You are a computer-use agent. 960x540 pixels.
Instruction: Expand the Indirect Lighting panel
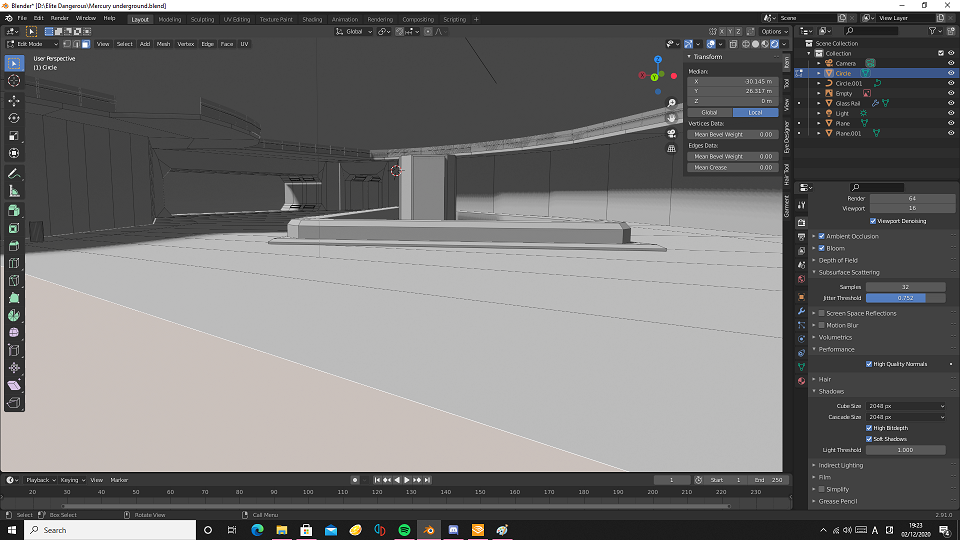click(841, 465)
